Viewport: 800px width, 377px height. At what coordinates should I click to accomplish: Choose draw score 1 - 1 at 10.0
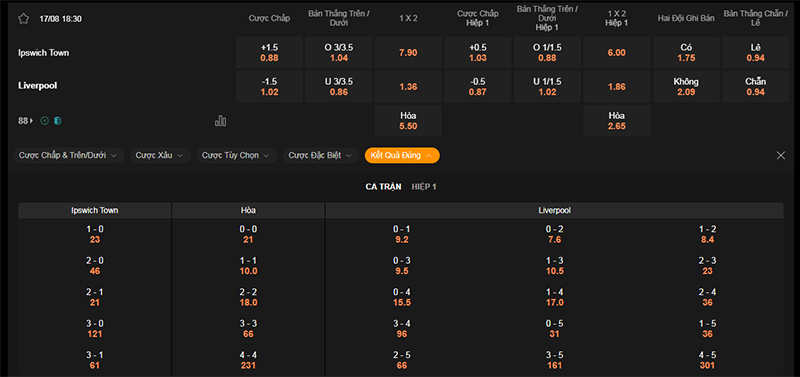[x=248, y=266]
